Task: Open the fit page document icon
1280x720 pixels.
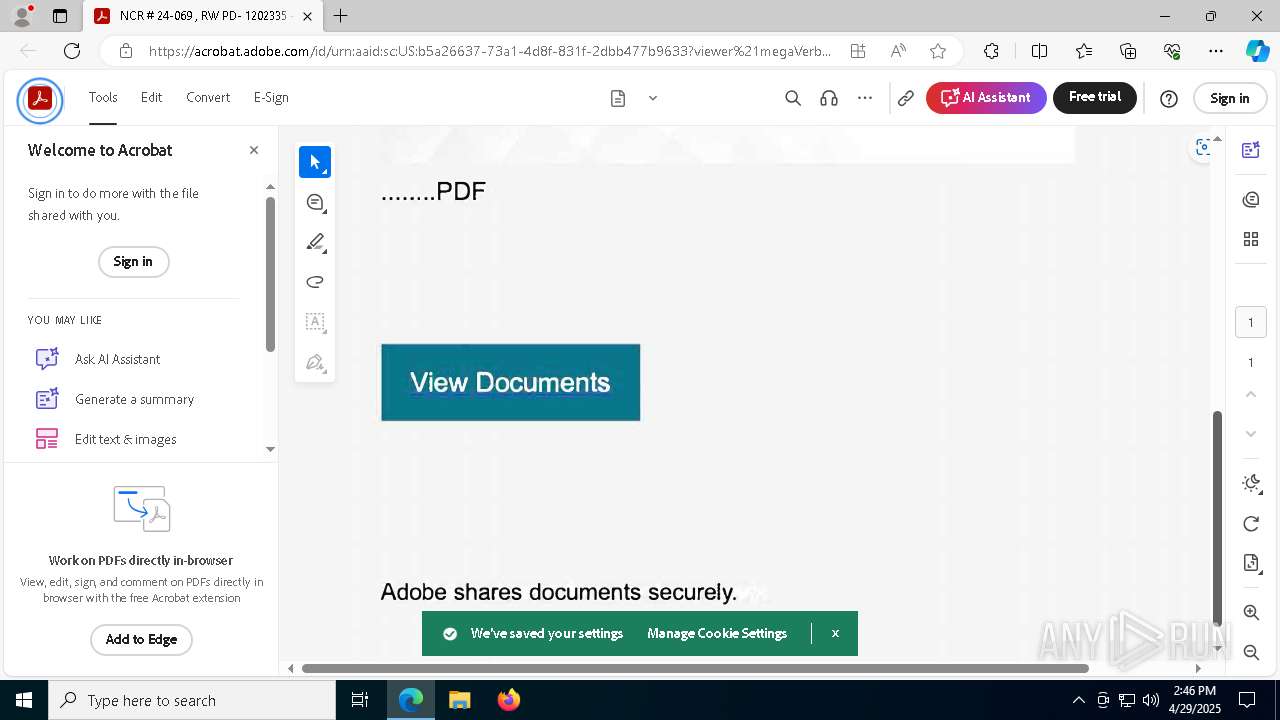Action: [1251, 563]
